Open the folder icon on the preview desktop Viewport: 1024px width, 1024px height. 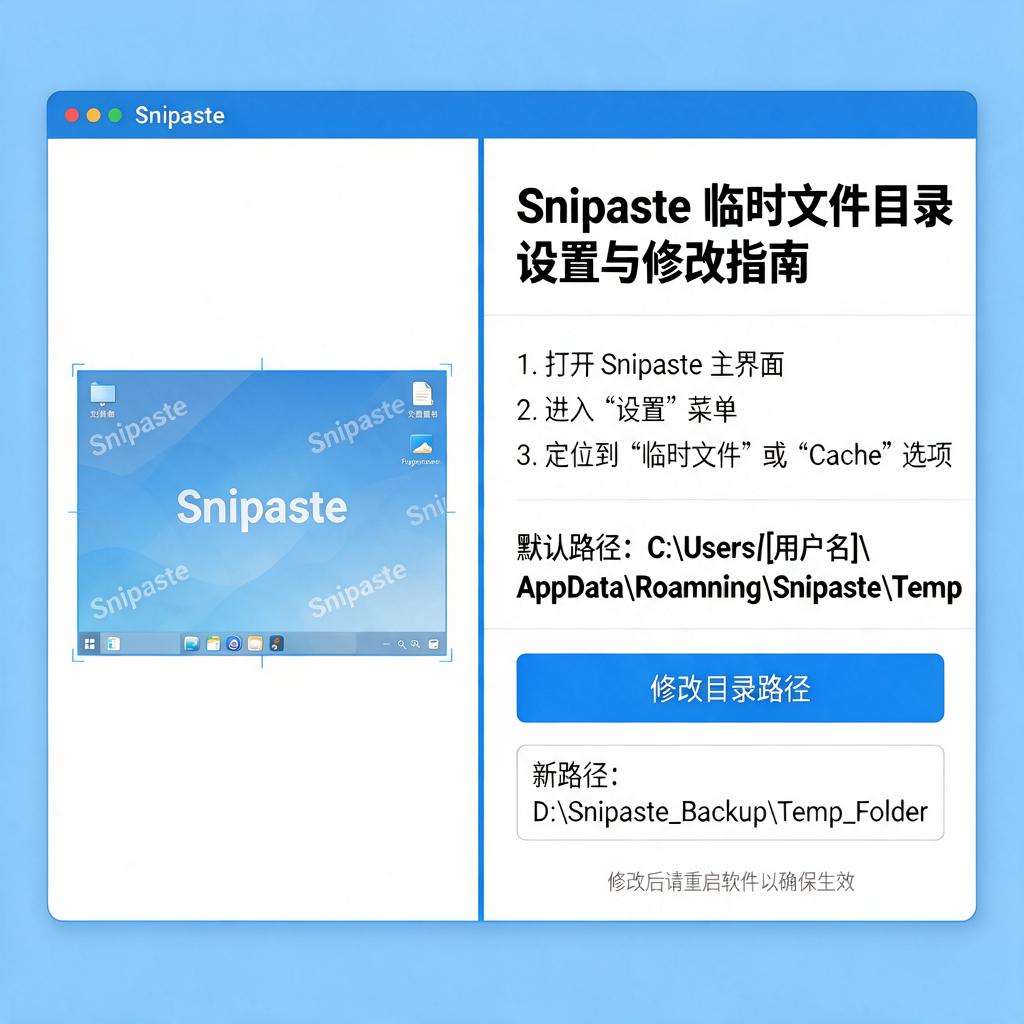coord(103,394)
